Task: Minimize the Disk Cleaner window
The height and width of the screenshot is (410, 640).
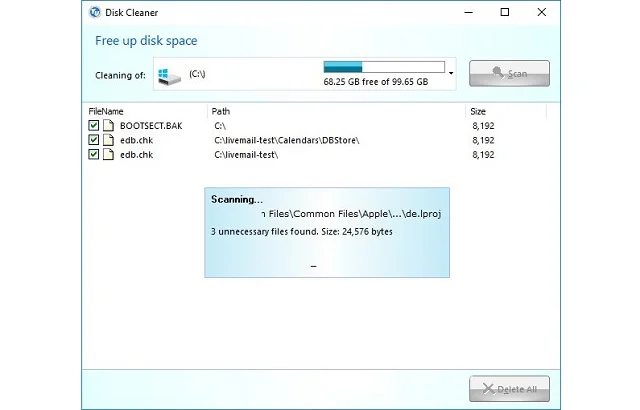Action: point(466,13)
